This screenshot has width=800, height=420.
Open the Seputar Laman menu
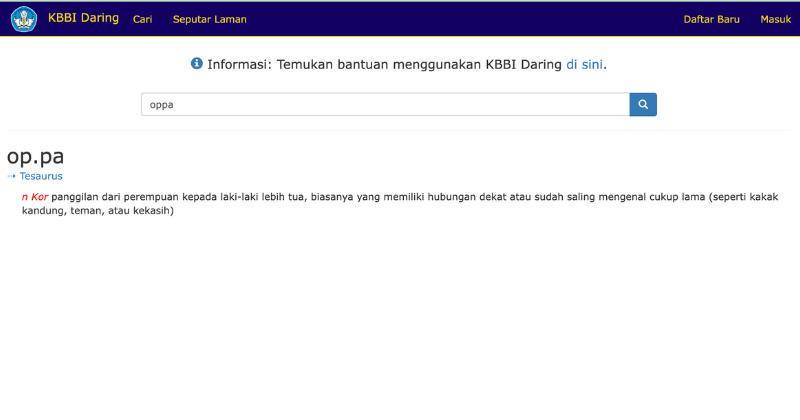coord(209,19)
